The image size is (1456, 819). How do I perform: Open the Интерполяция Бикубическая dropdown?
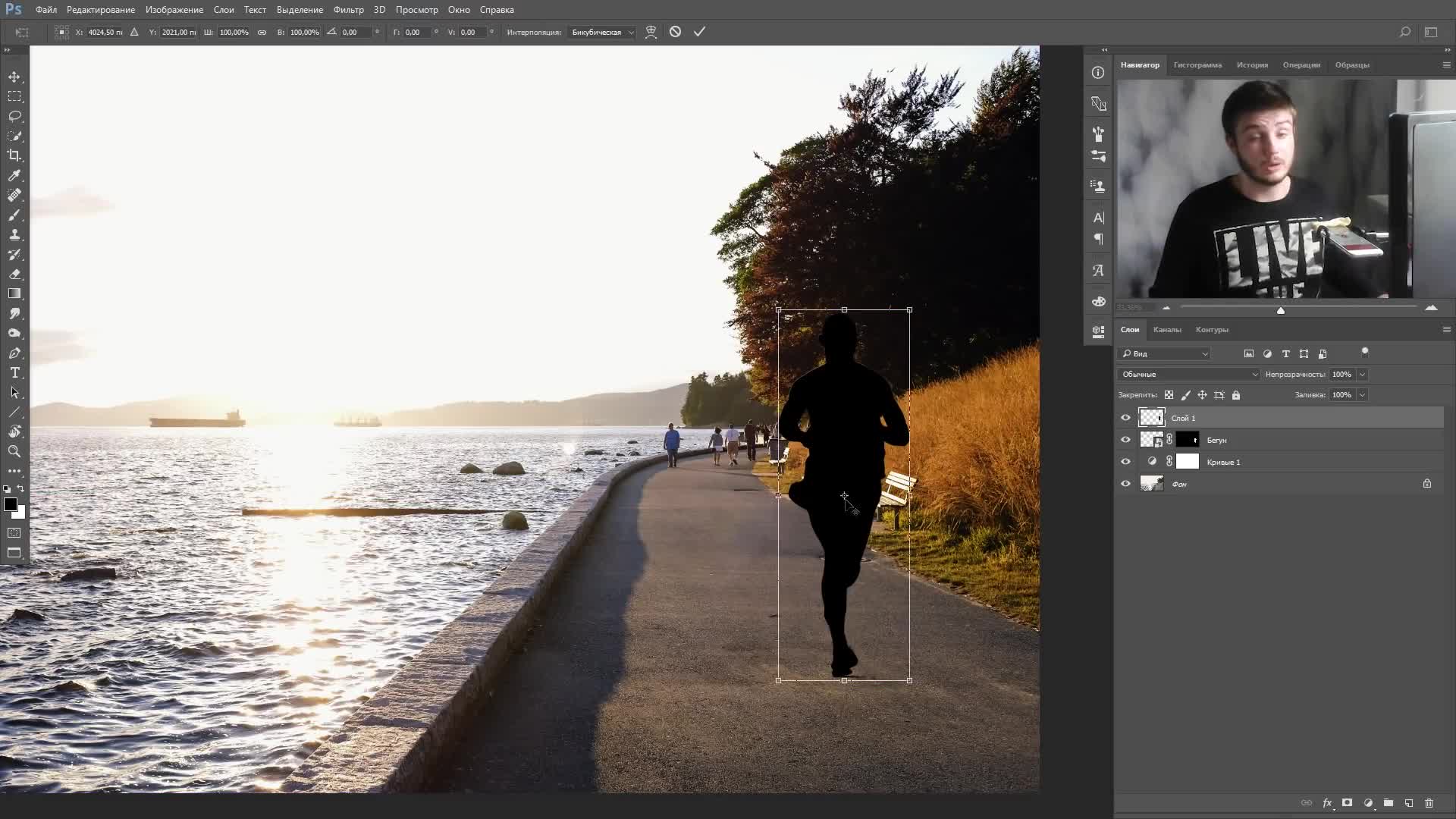click(603, 33)
